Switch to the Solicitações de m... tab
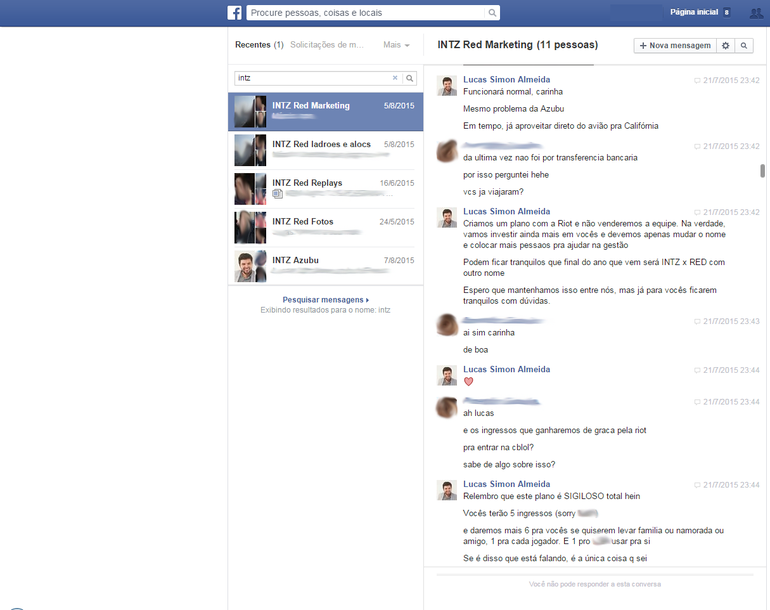770x610 pixels. 327,45
